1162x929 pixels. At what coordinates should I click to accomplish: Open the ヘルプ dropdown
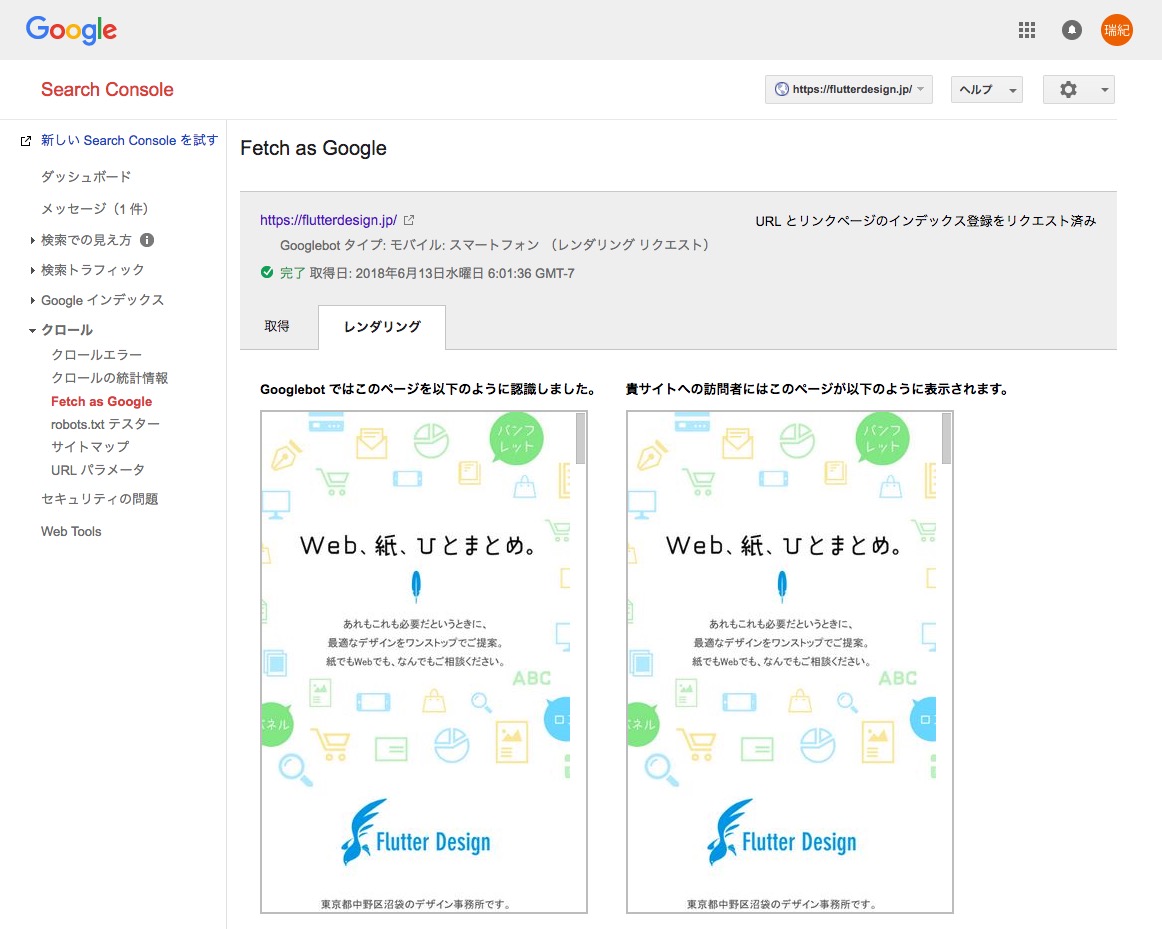[986, 90]
